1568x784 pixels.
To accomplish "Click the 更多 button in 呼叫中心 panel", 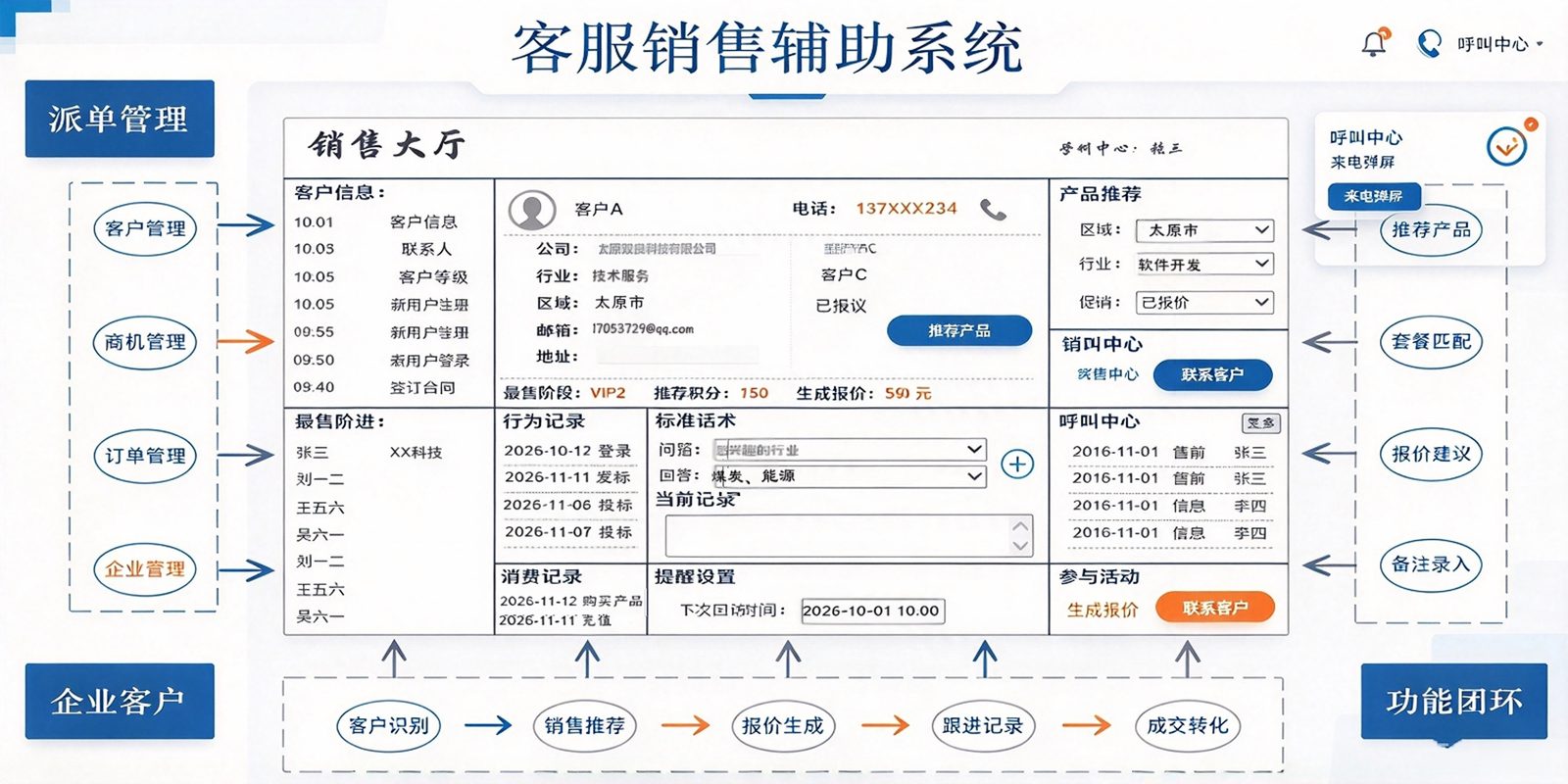I will (x=1261, y=423).
